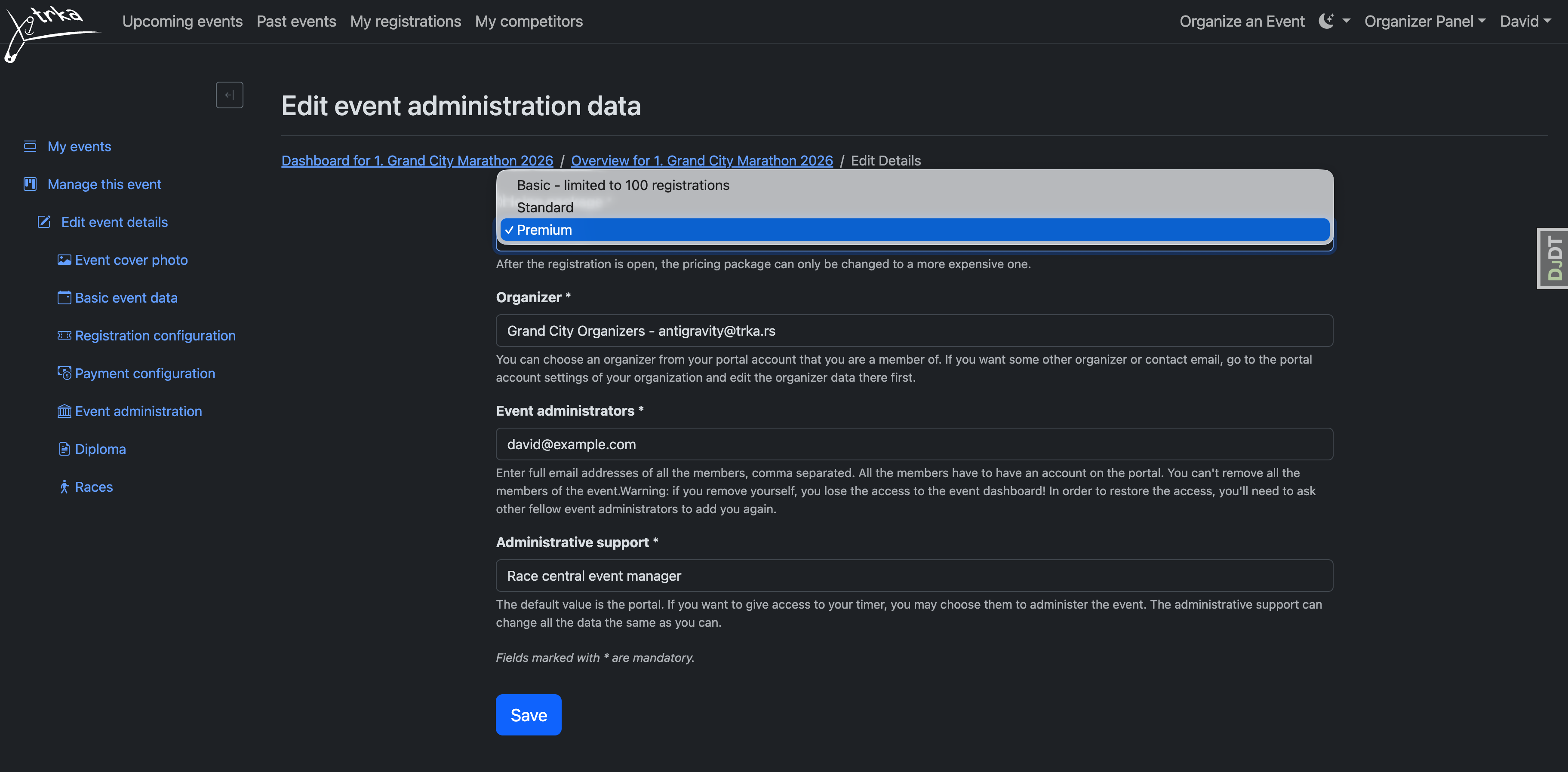
Task: Click the Races runner icon
Action: (64, 487)
